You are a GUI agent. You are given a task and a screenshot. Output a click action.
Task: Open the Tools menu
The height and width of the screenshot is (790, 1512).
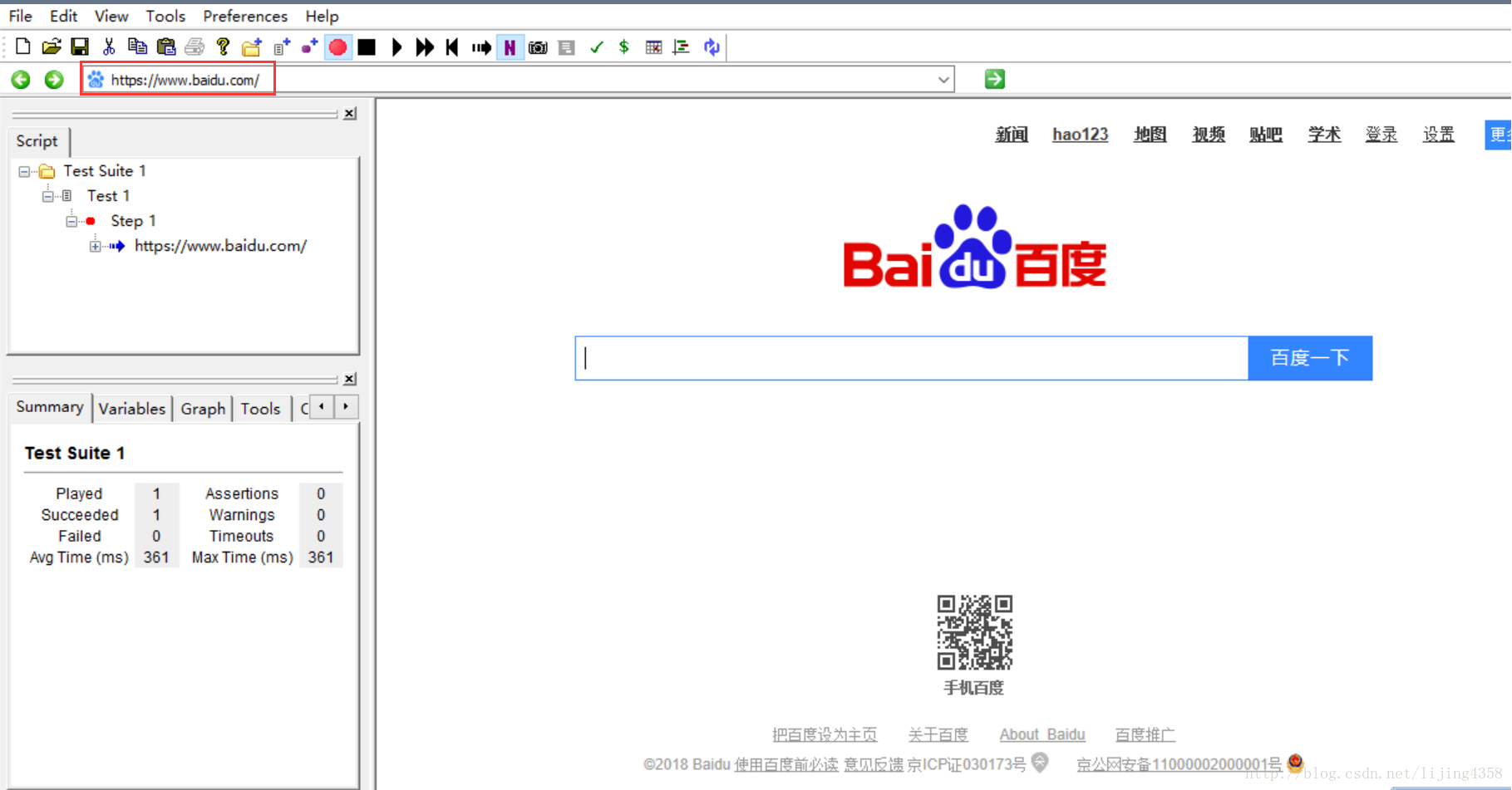165,16
